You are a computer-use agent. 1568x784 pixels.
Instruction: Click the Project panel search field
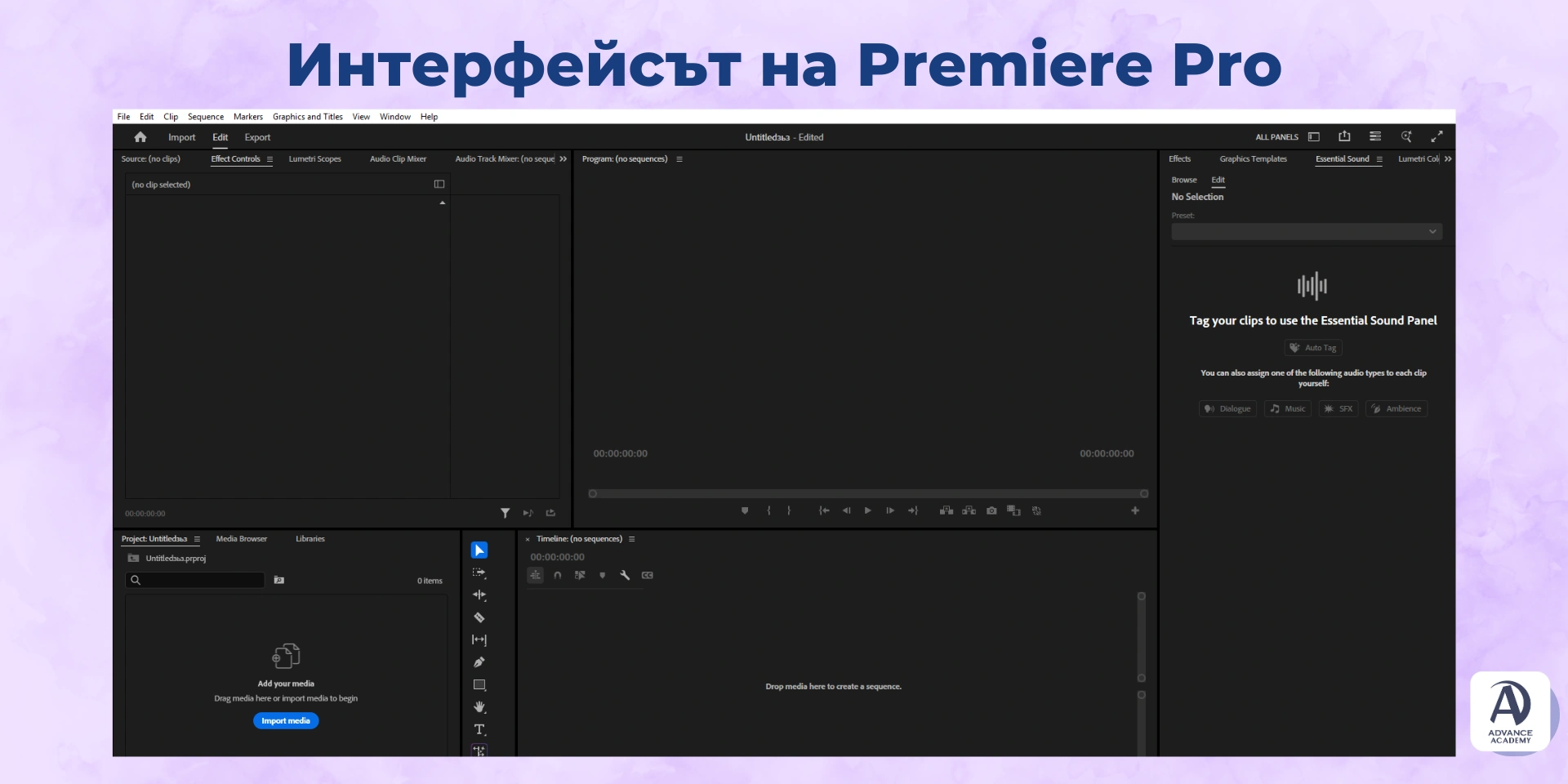194,580
